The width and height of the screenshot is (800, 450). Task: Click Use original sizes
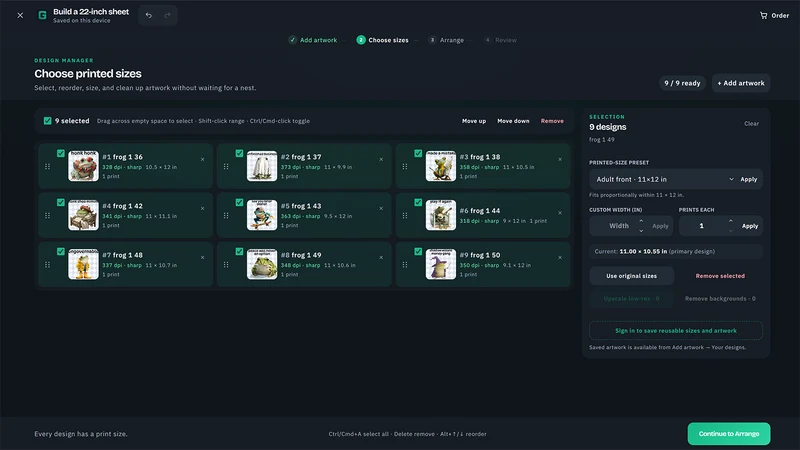pyautogui.click(x=631, y=276)
